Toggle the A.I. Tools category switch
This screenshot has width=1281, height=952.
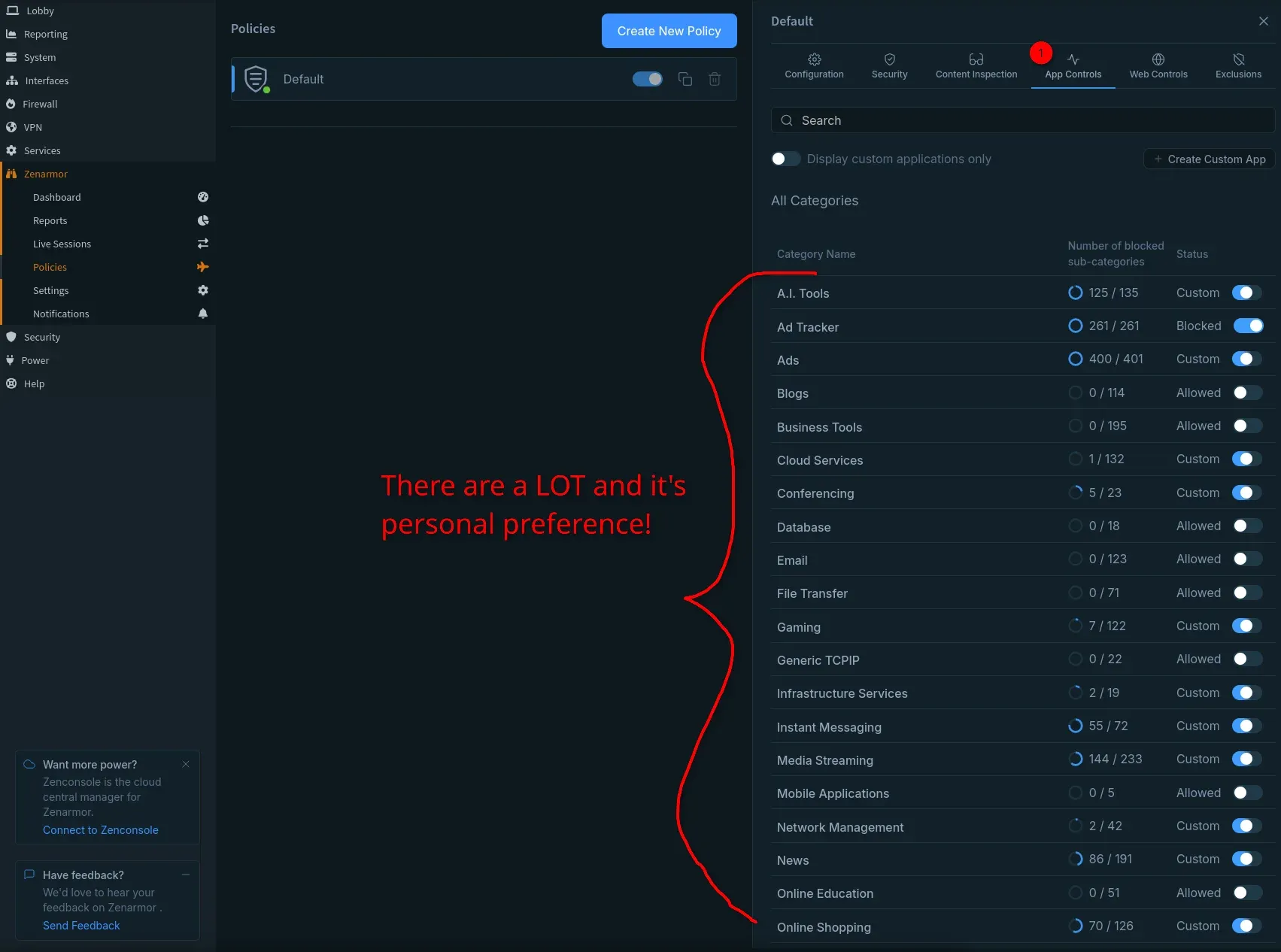[1247, 293]
